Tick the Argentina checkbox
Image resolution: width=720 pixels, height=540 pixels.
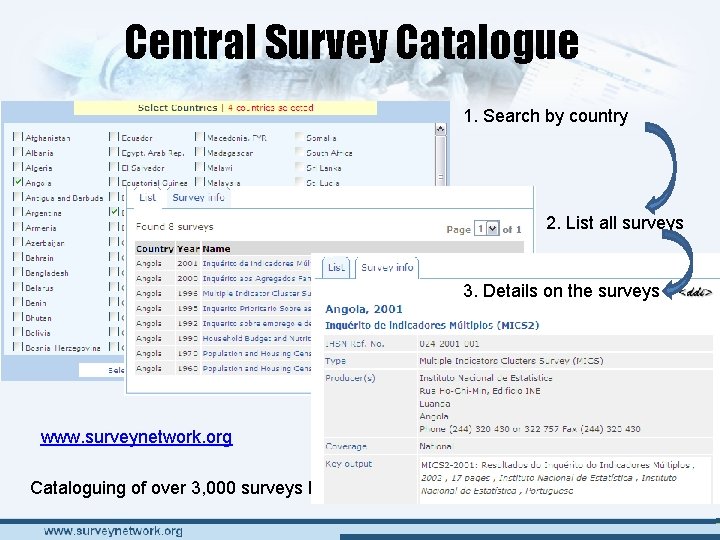[18, 212]
